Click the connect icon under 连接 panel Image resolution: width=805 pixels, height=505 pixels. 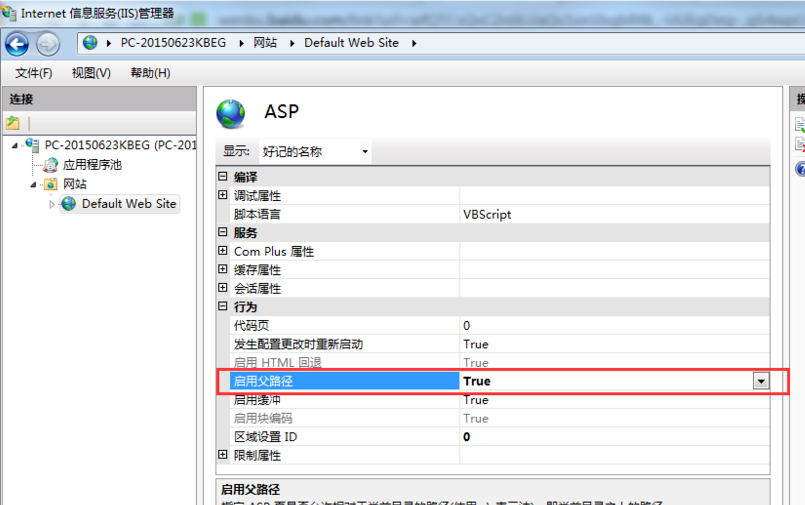(x=13, y=123)
